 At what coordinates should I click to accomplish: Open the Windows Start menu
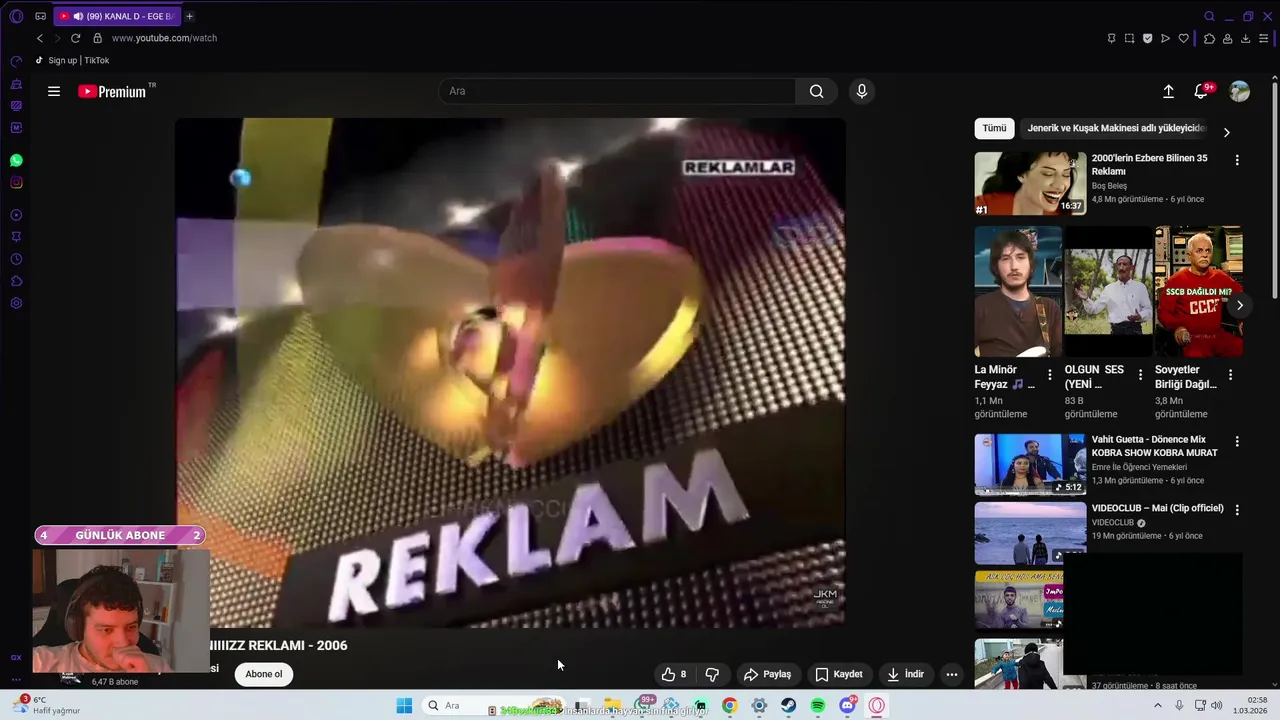click(x=404, y=706)
